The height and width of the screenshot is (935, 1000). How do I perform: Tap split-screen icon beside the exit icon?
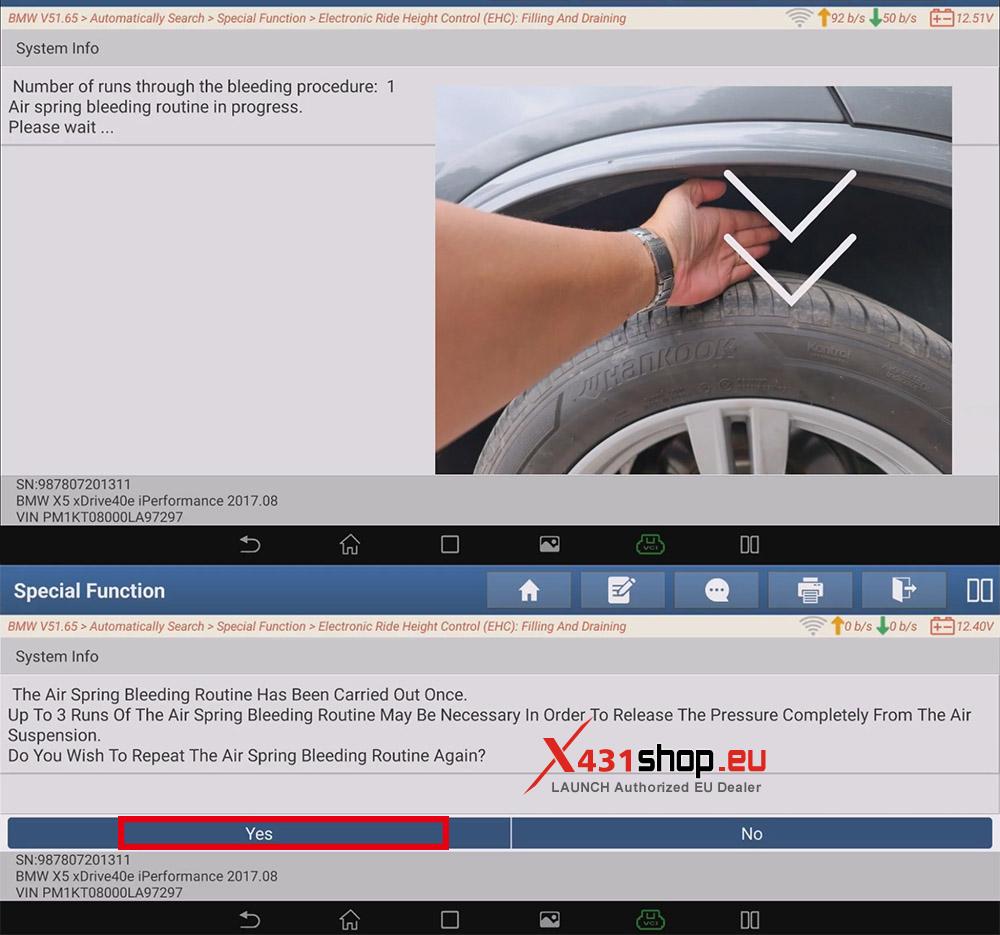coord(979,591)
